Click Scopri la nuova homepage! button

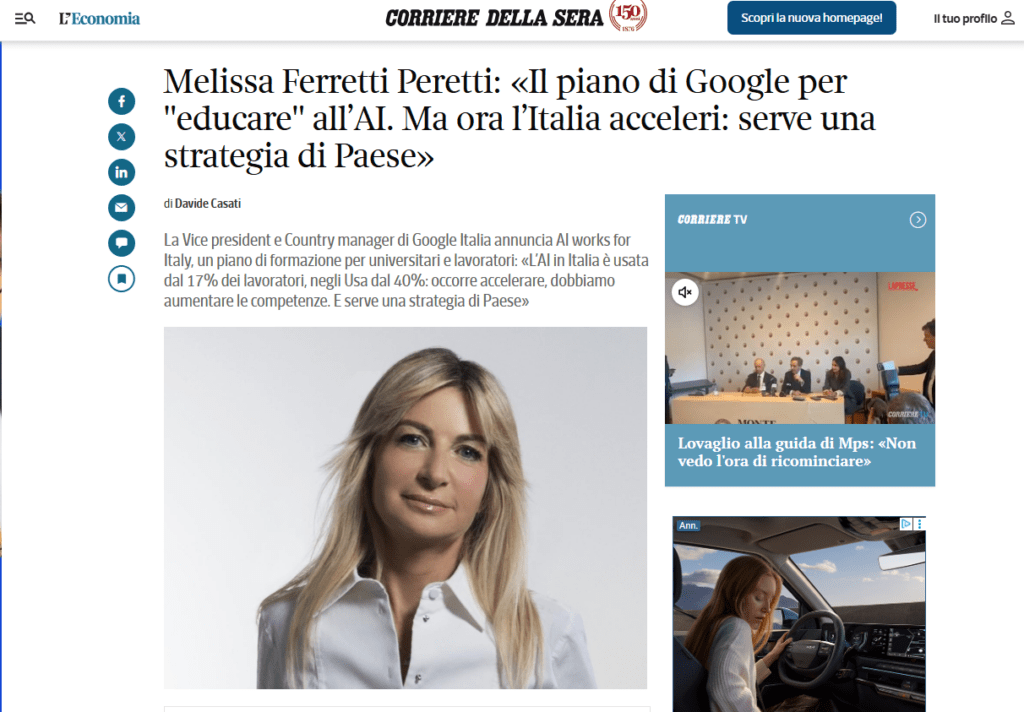812,18
